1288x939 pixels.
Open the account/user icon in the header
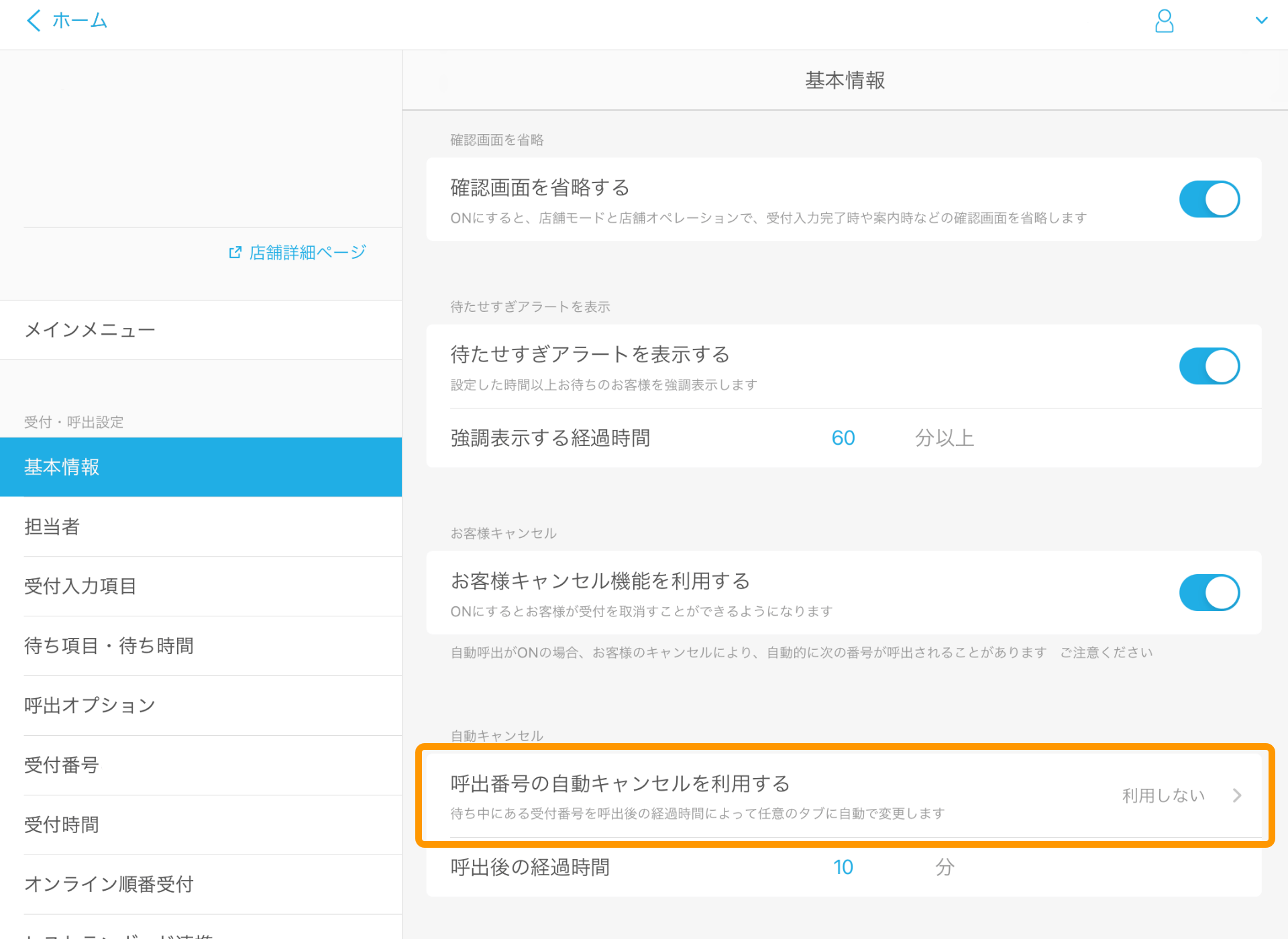pyautogui.click(x=1165, y=21)
